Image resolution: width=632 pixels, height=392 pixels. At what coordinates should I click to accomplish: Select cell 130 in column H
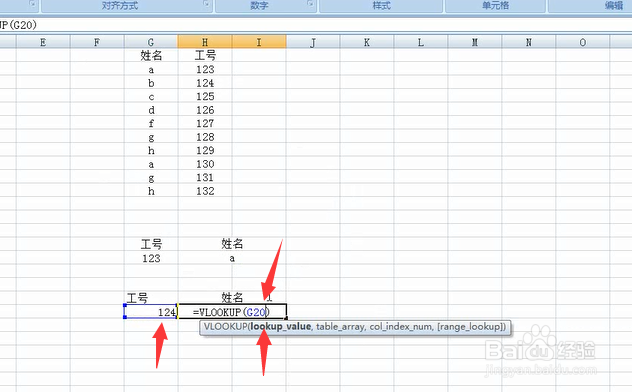pyautogui.click(x=205, y=164)
